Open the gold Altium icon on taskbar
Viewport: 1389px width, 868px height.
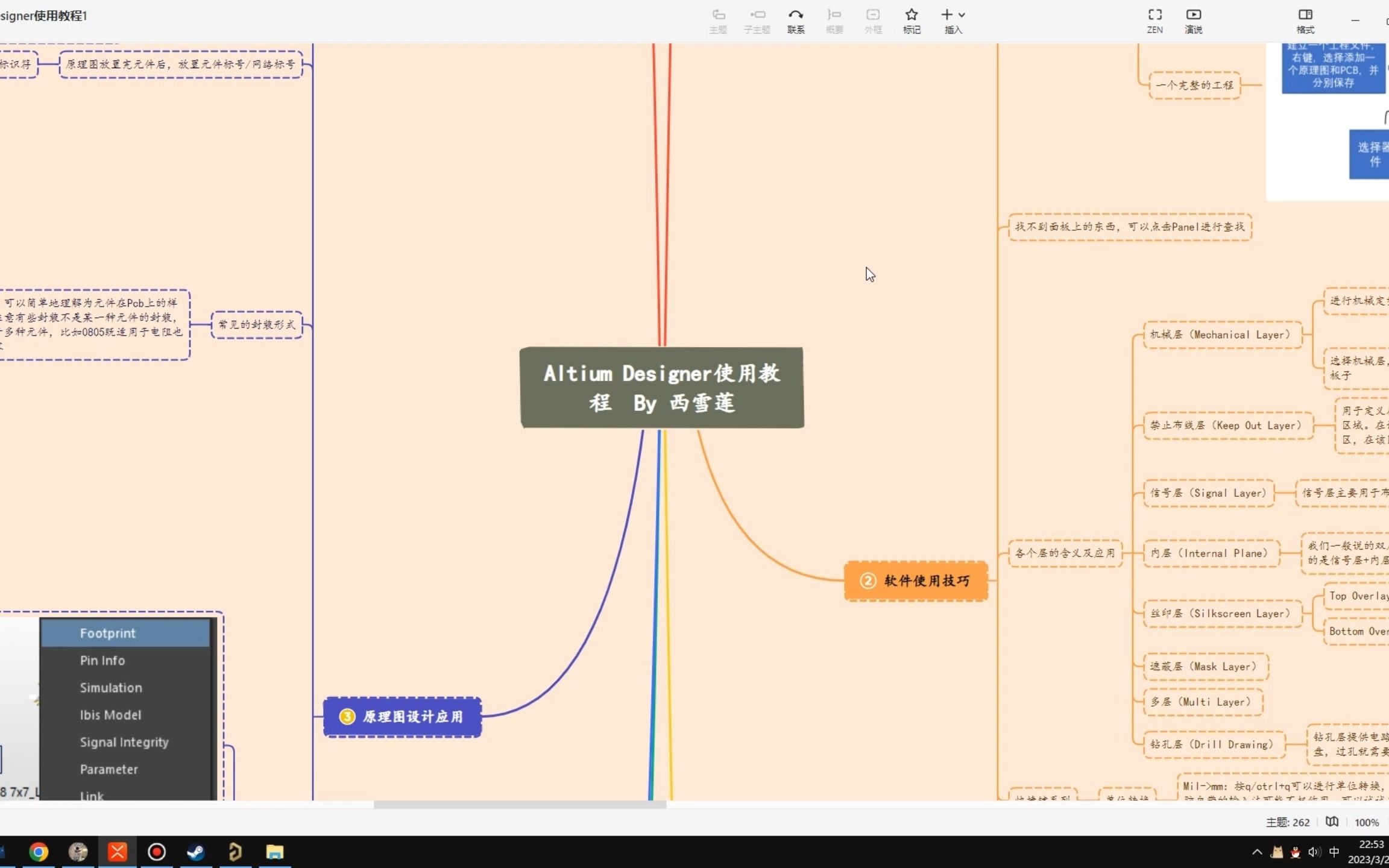click(x=235, y=852)
